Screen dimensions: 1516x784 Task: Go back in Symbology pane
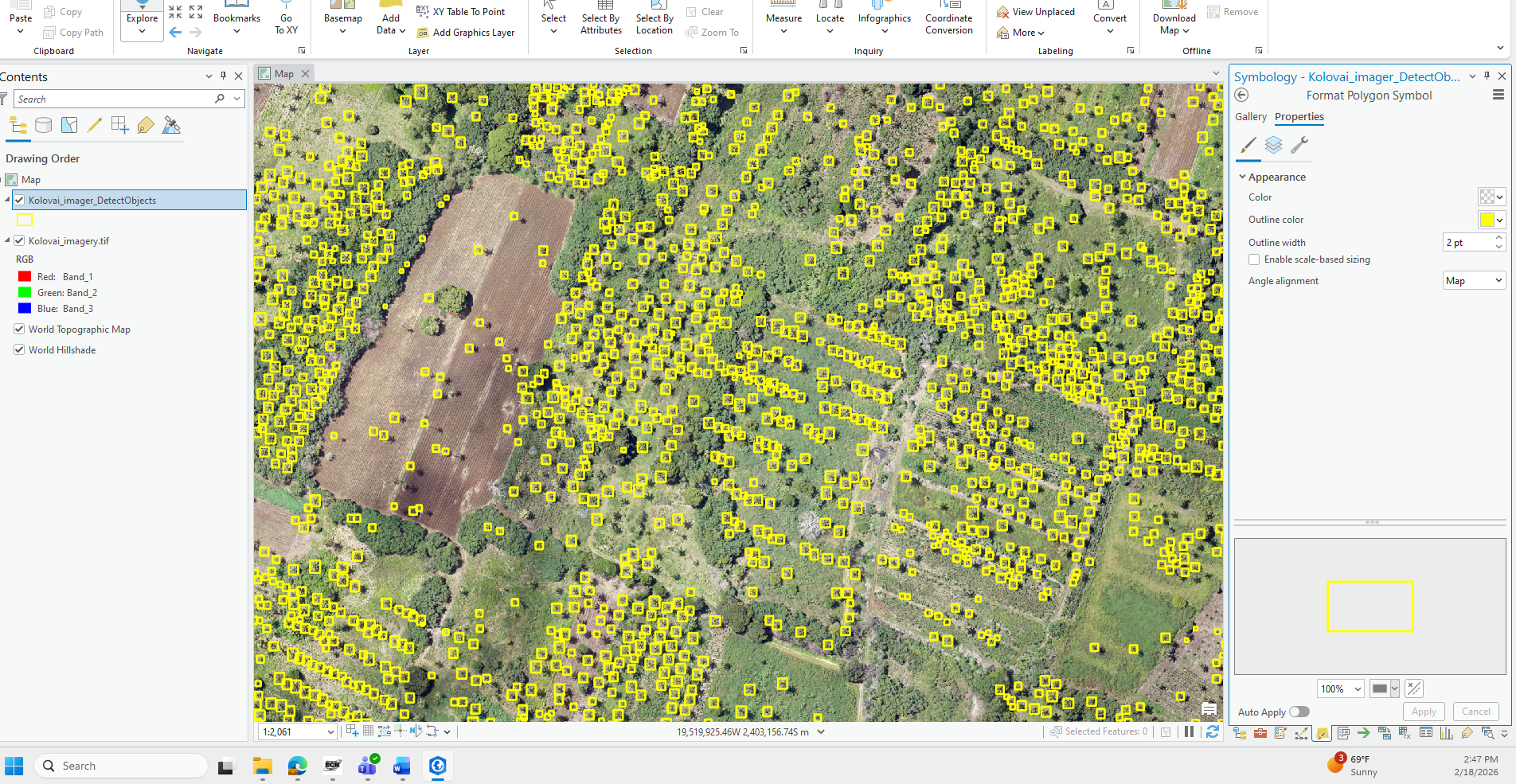click(1241, 96)
